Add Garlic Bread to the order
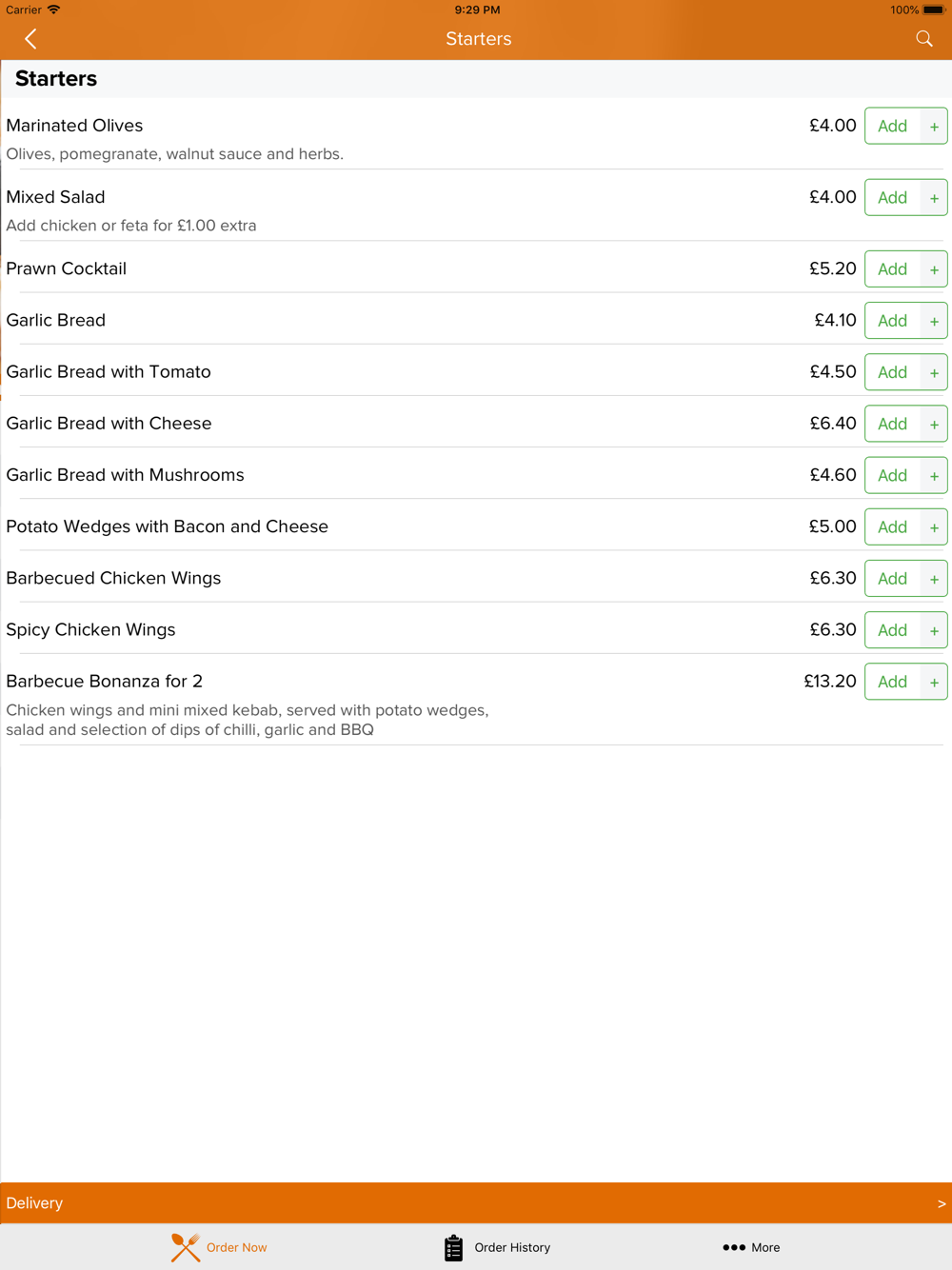 [x=892, y=321]
